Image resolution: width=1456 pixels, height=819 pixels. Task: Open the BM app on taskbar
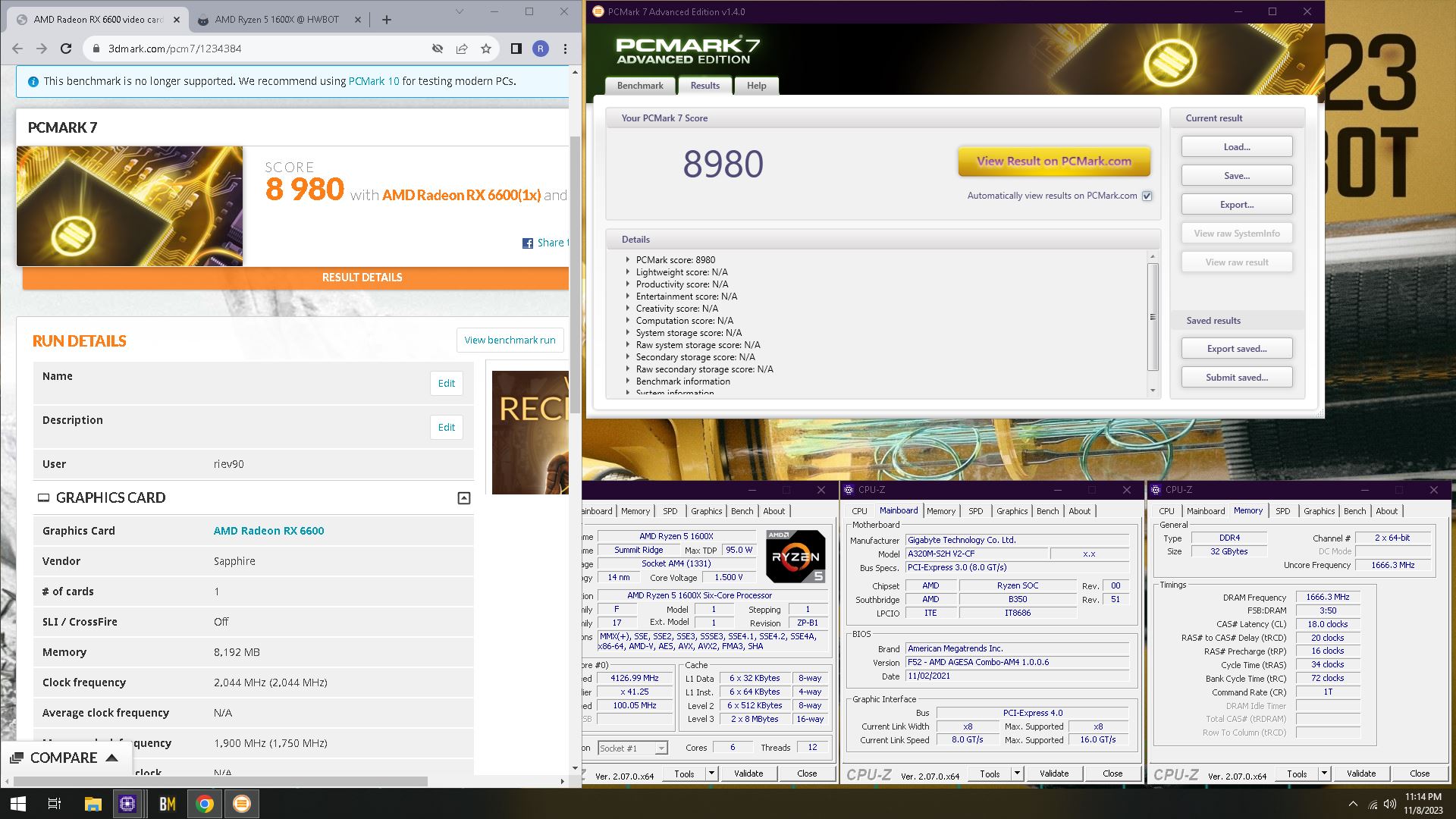167,804
